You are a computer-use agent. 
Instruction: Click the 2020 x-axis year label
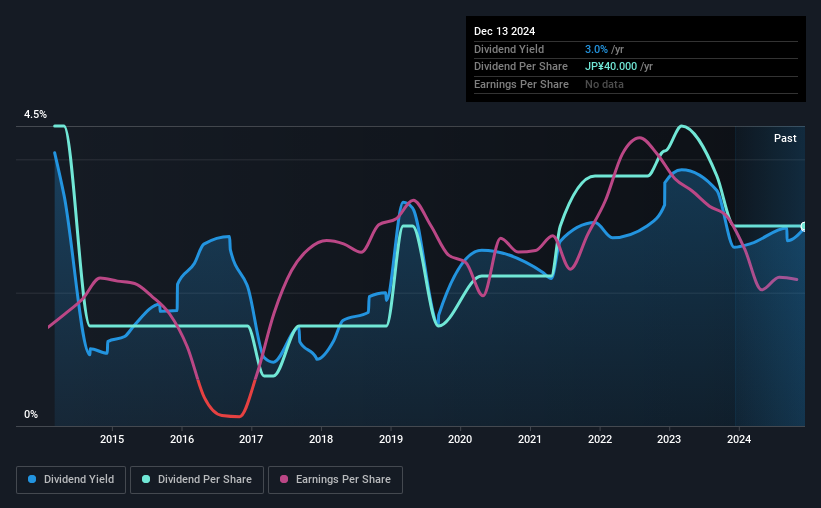coord(460,439)
